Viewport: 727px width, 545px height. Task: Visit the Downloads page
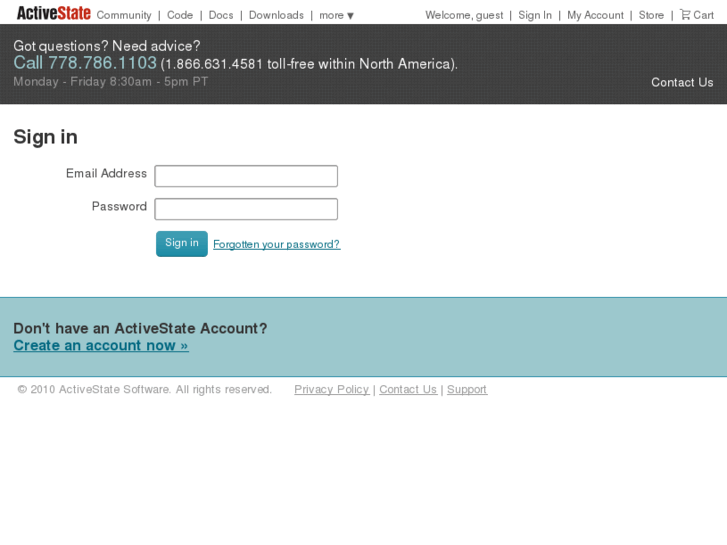click(276, 15)
